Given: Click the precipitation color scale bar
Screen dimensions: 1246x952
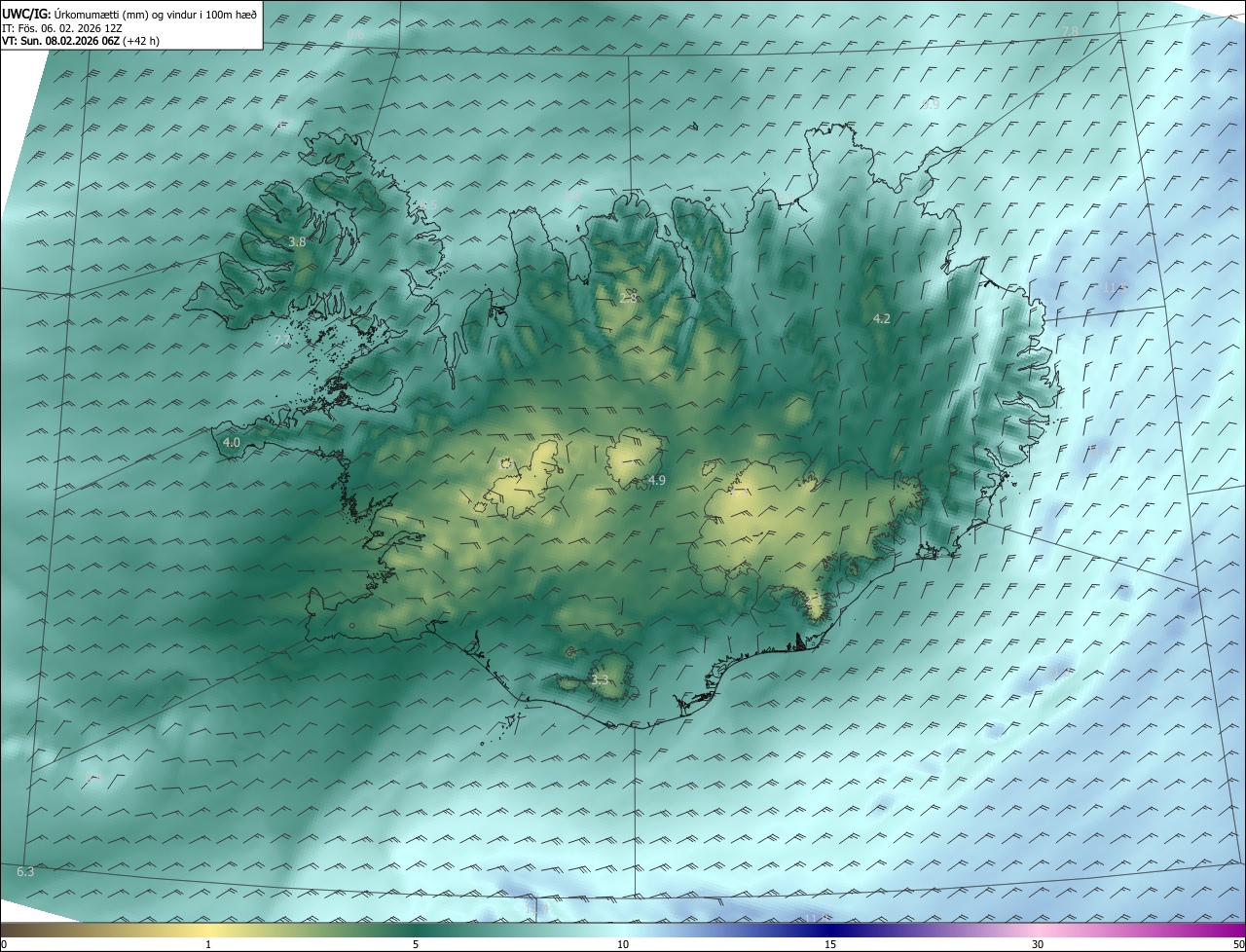Looking at the screenshot, I should pyautogui.click(x=623, y=930).
